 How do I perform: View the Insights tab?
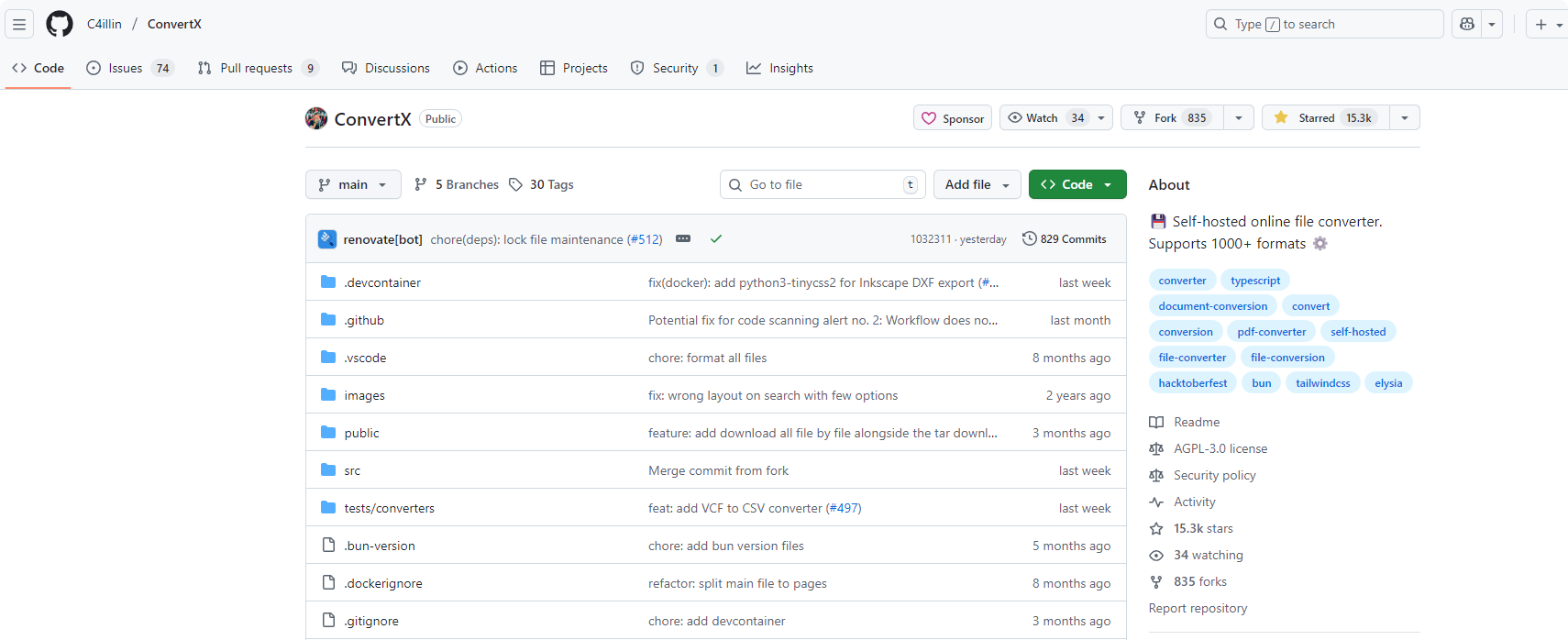(779, 68)
